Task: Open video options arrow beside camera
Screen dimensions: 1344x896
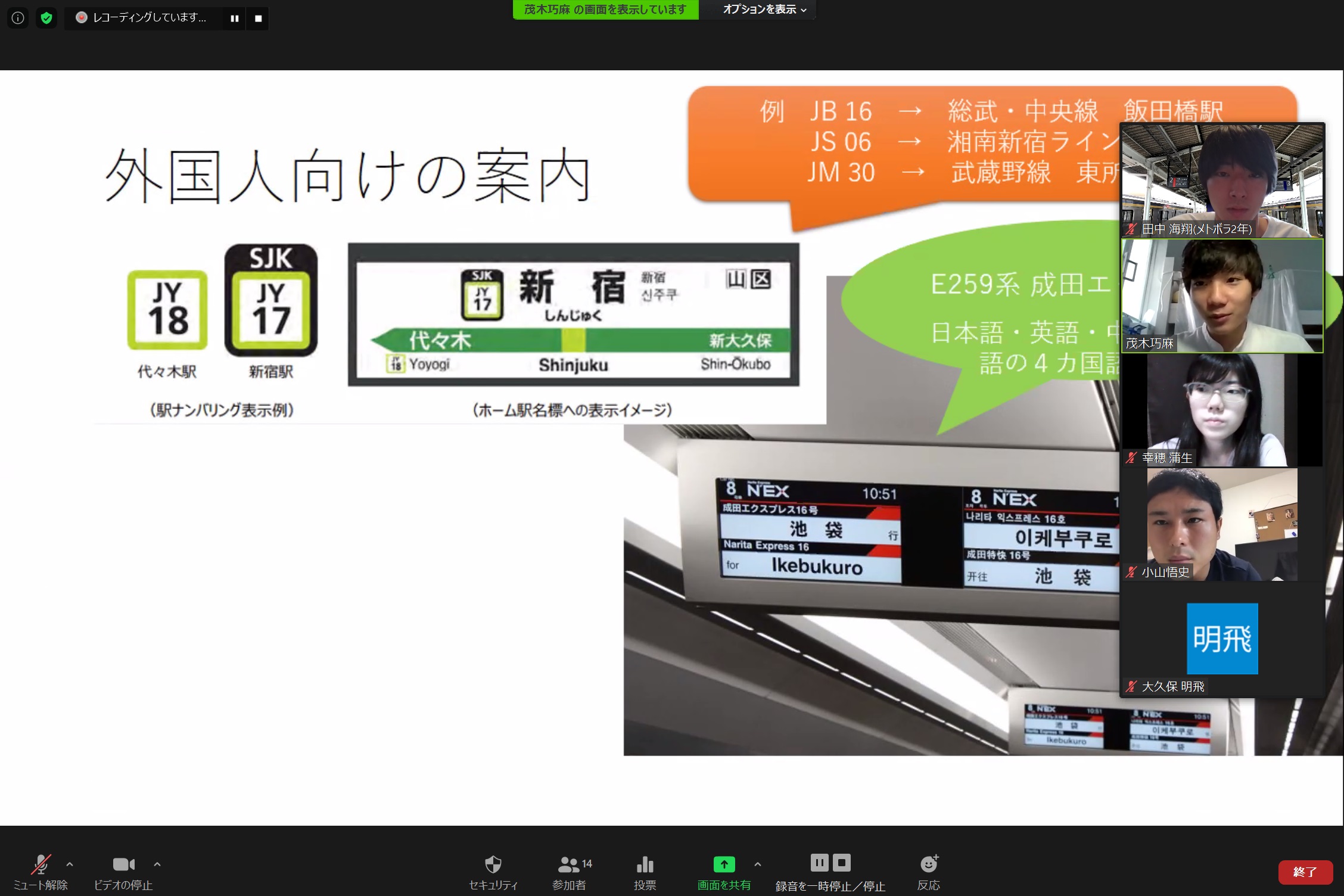Action: tap(157, 864)
